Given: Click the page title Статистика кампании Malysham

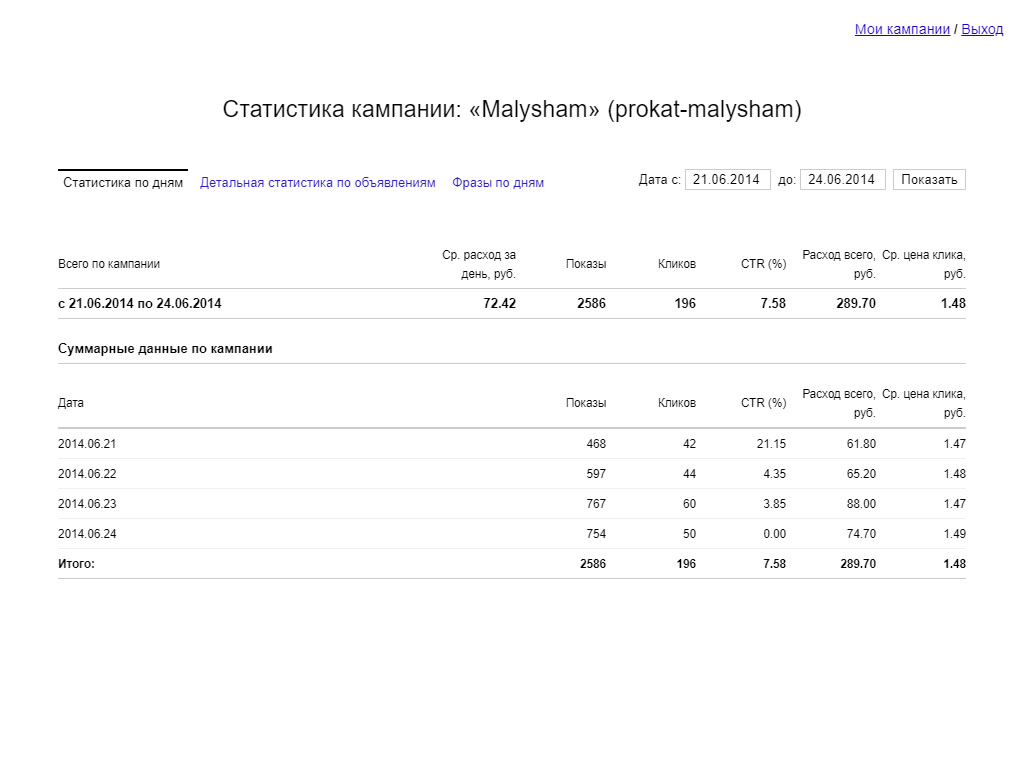Looking at the screenshot, I should (x=512, y=109).
